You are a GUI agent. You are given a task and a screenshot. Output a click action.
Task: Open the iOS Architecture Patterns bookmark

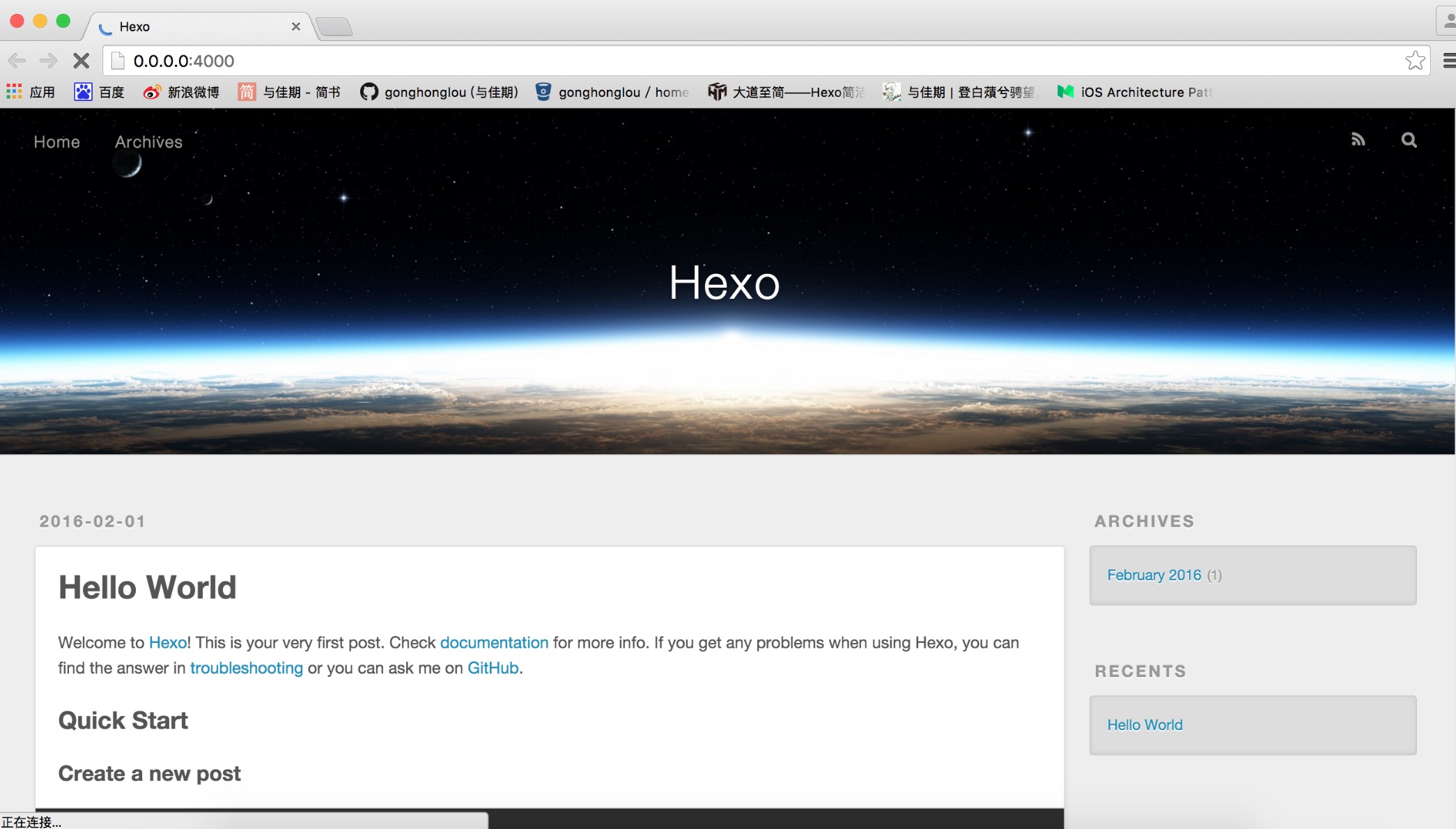[x=1135, y=92]
